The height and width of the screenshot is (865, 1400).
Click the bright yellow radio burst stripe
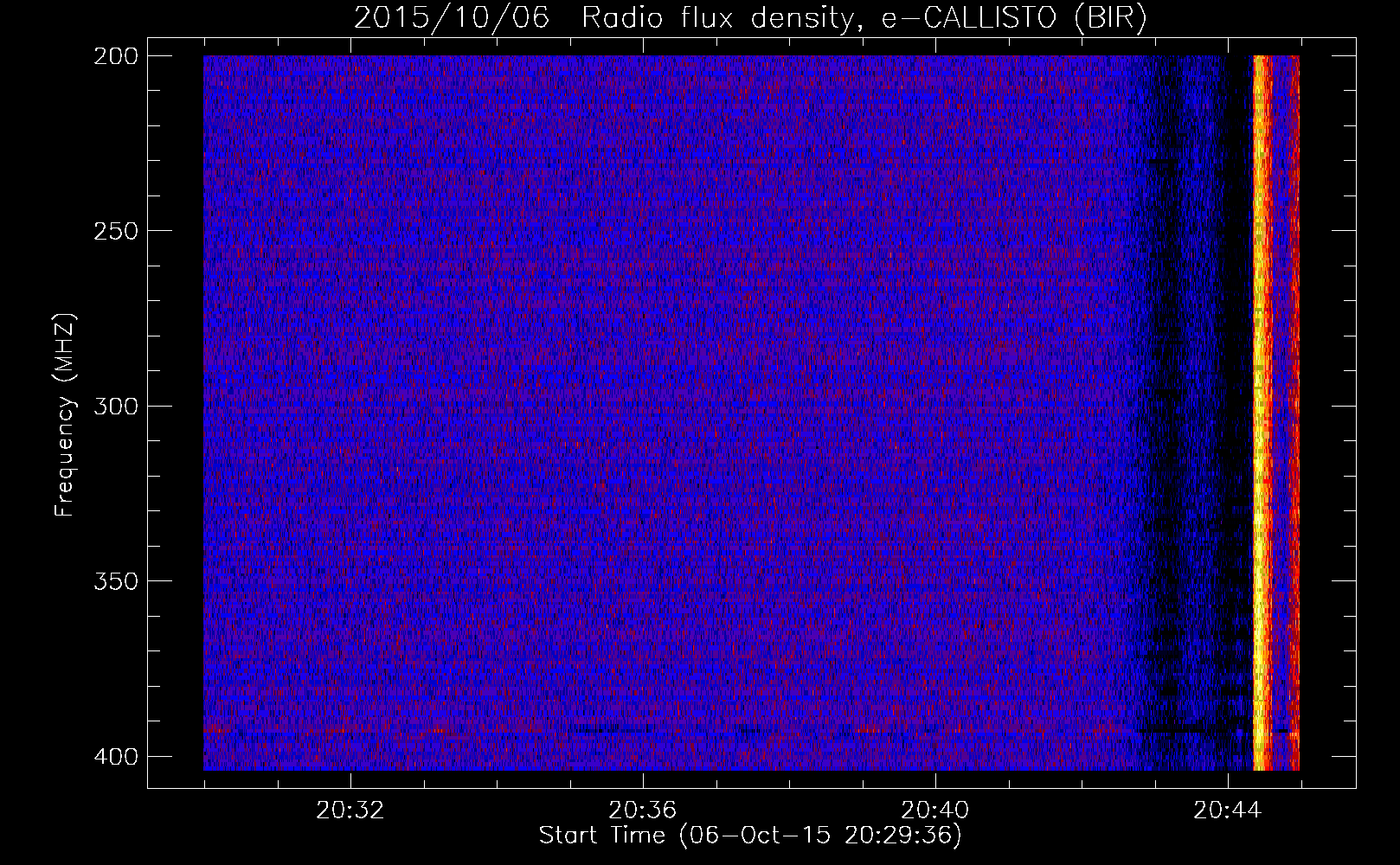[1262, 413]
